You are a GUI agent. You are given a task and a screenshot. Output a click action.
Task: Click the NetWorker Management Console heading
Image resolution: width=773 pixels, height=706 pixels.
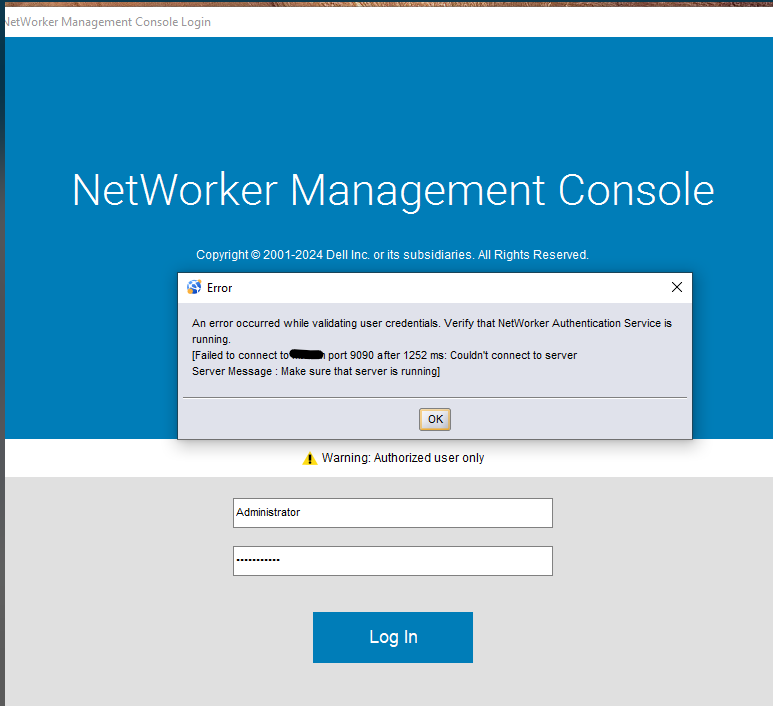pos(393,190)
